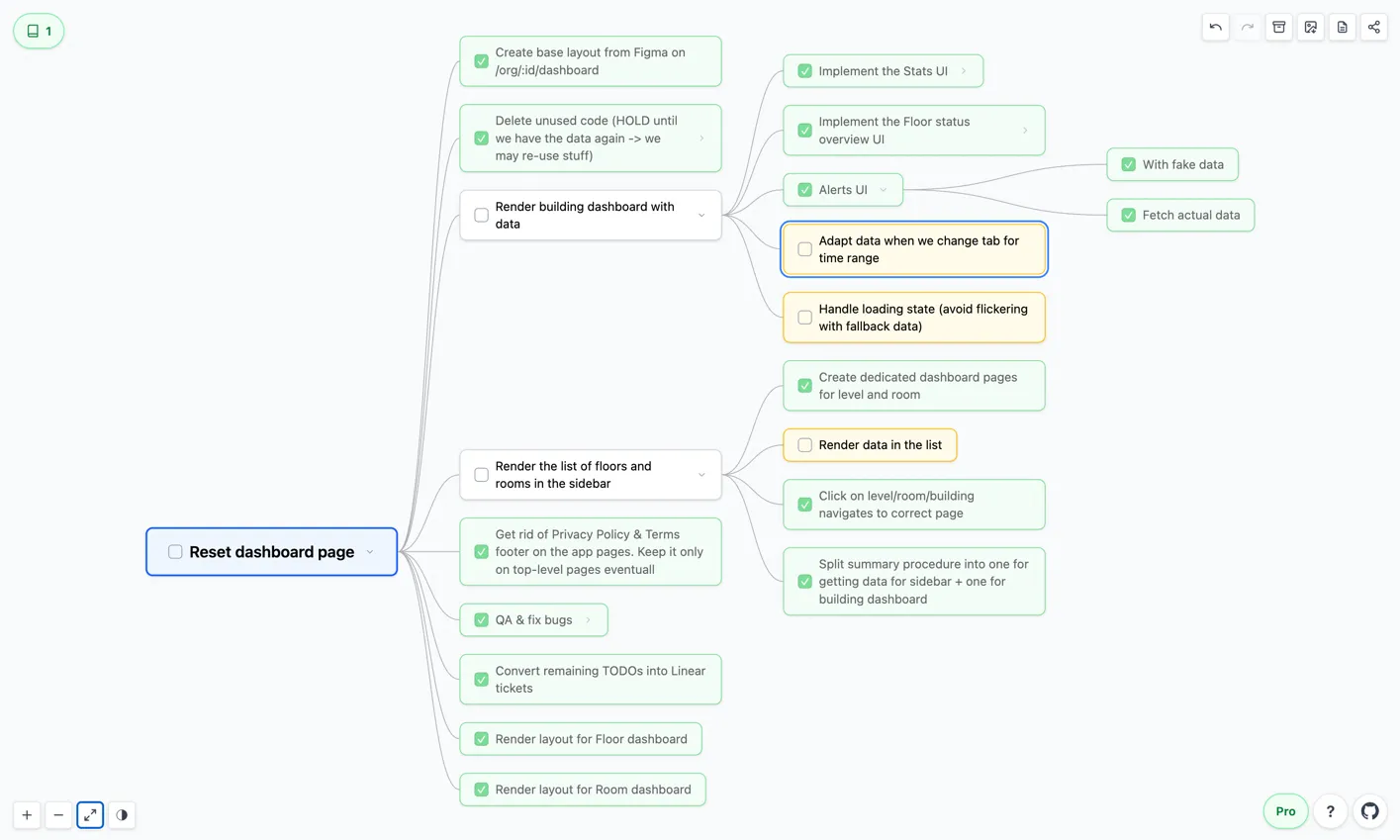Screen dimensions: 1400x840
Task: Click the export as image icon
Action: [x=1310, y=28]
